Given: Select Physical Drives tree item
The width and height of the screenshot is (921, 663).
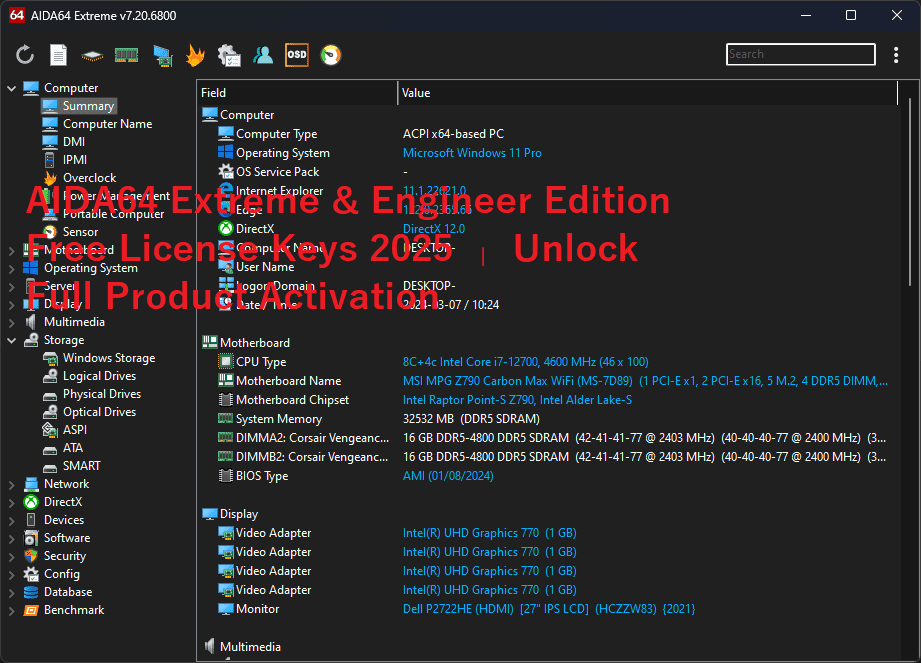Looking at the screenshot, I should coord(102,394).
